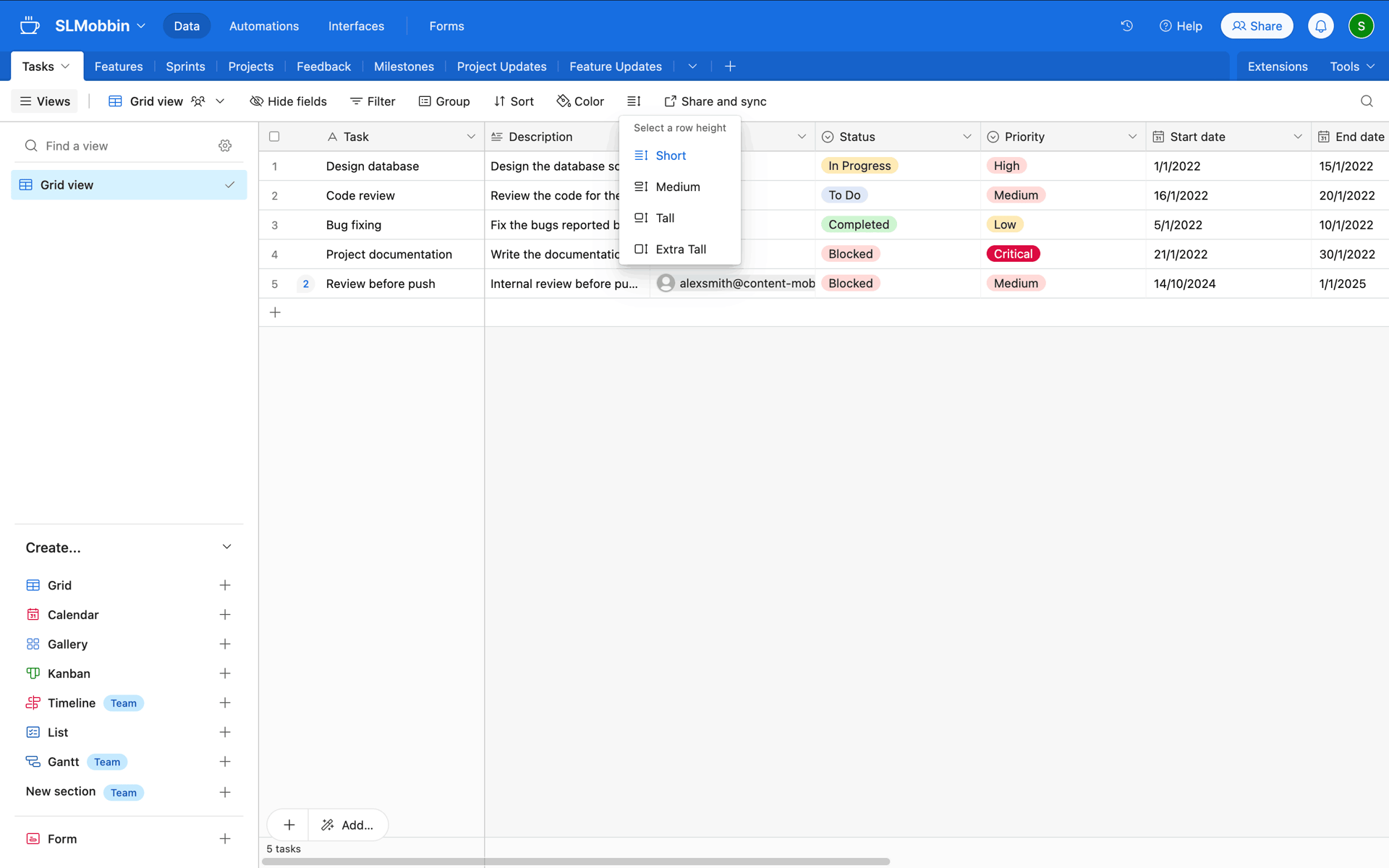Open the Tools dropdown
Screen dimensions: 1389x868
[1351, 67]
